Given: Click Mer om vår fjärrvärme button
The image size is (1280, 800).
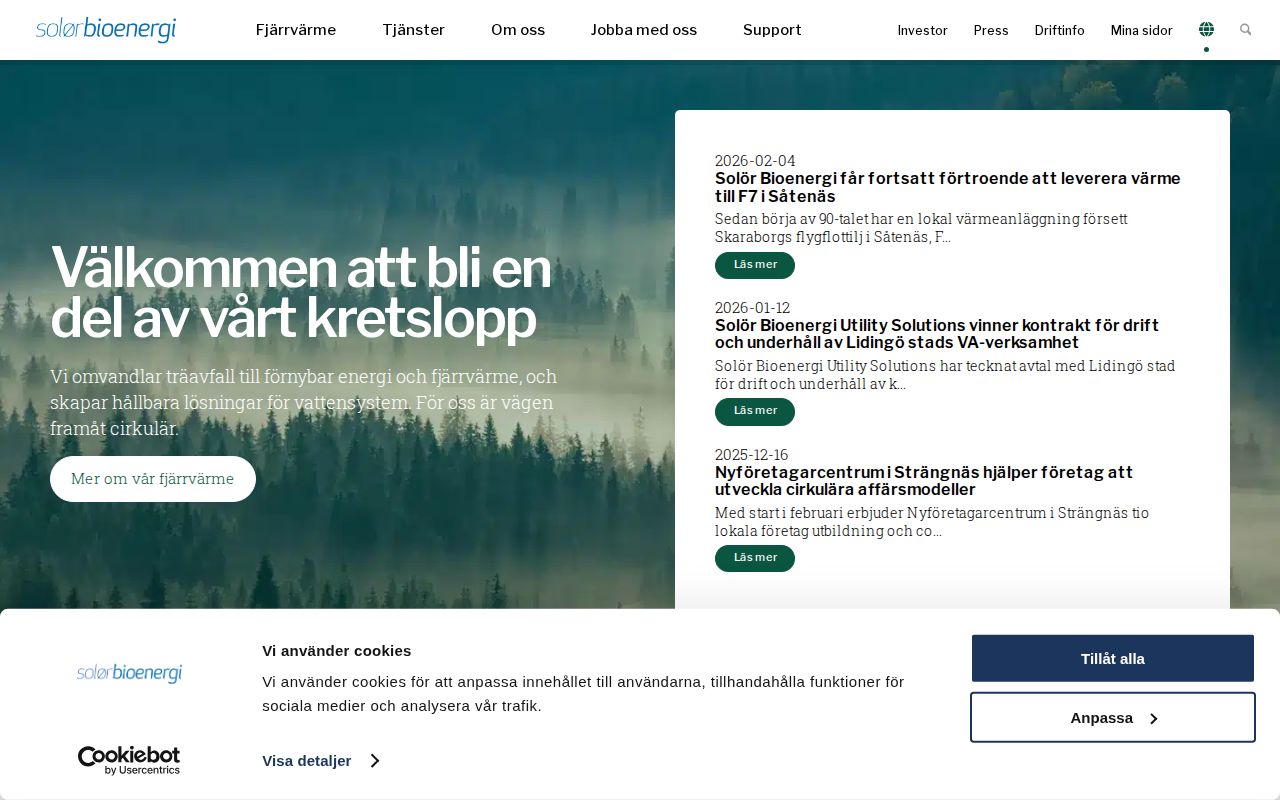Looking at the screenshot, I should 152,478.
